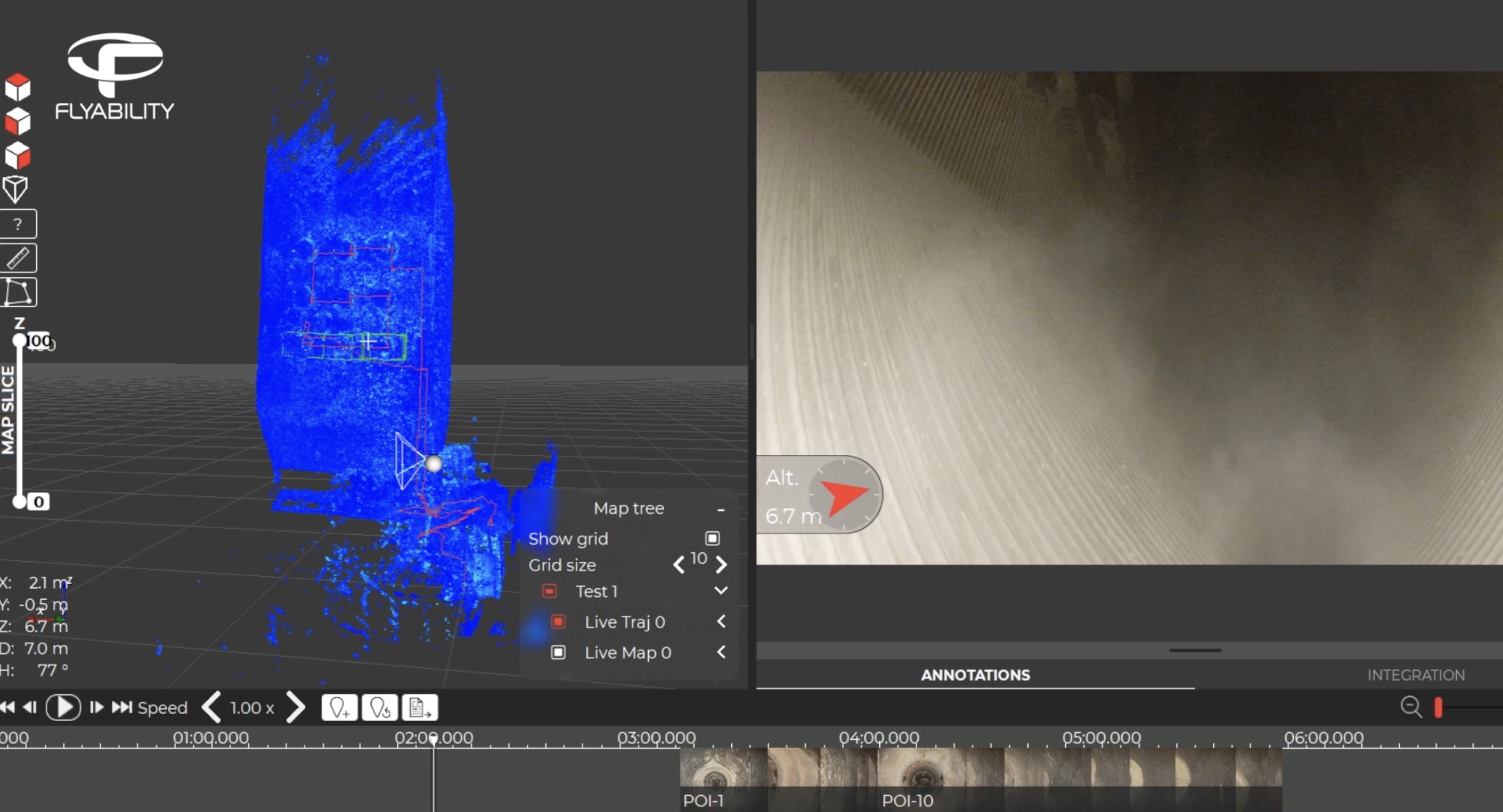Export the report document icon
The width and height of the screenshot is (1503, 812).
420,708
